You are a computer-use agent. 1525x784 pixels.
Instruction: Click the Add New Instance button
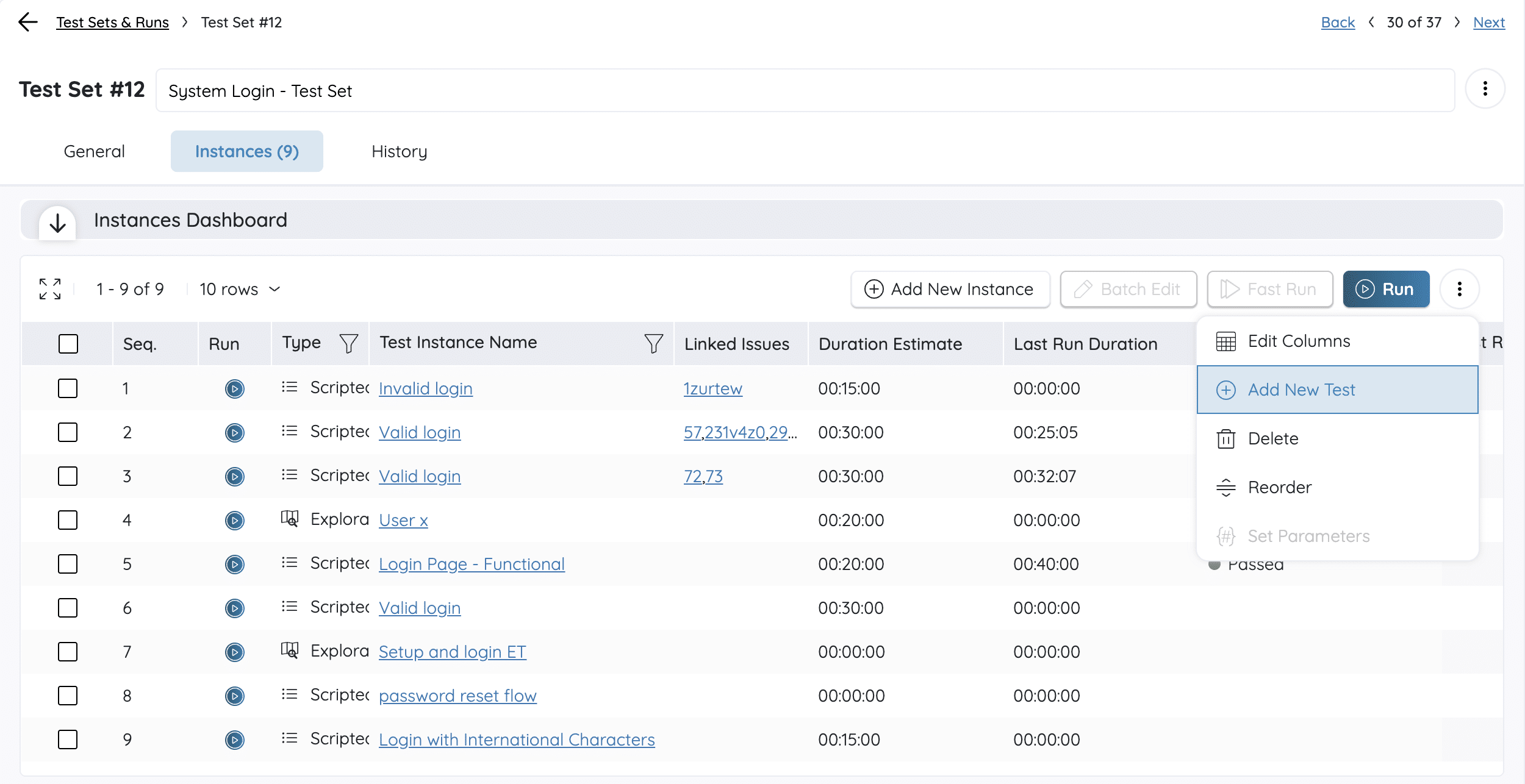point(950,289)
